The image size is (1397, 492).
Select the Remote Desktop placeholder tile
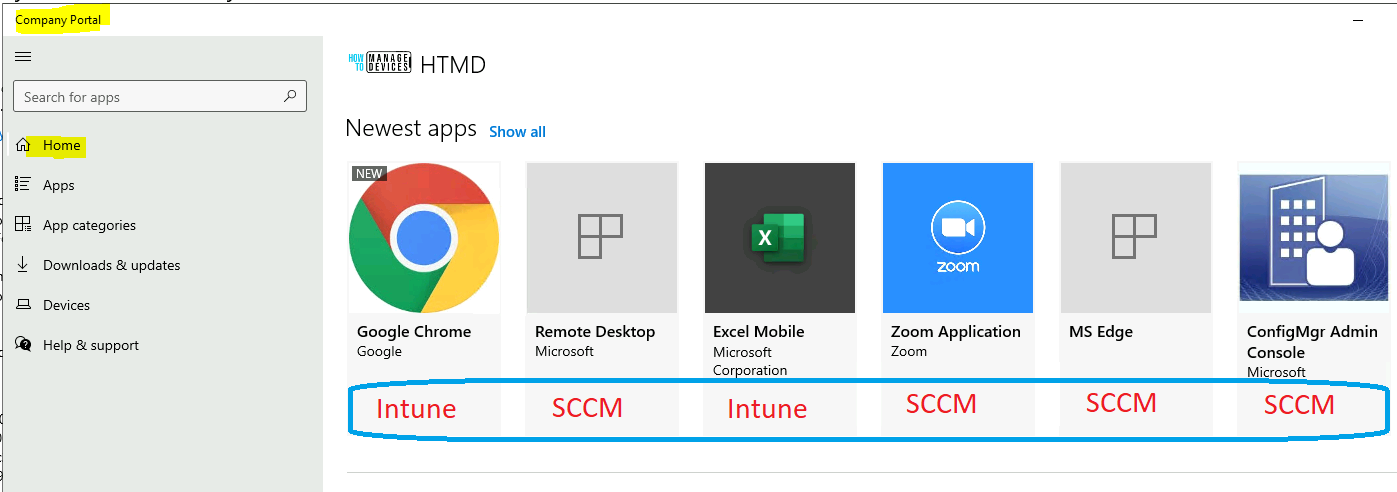pyautogui.click(x=602, y=238)
